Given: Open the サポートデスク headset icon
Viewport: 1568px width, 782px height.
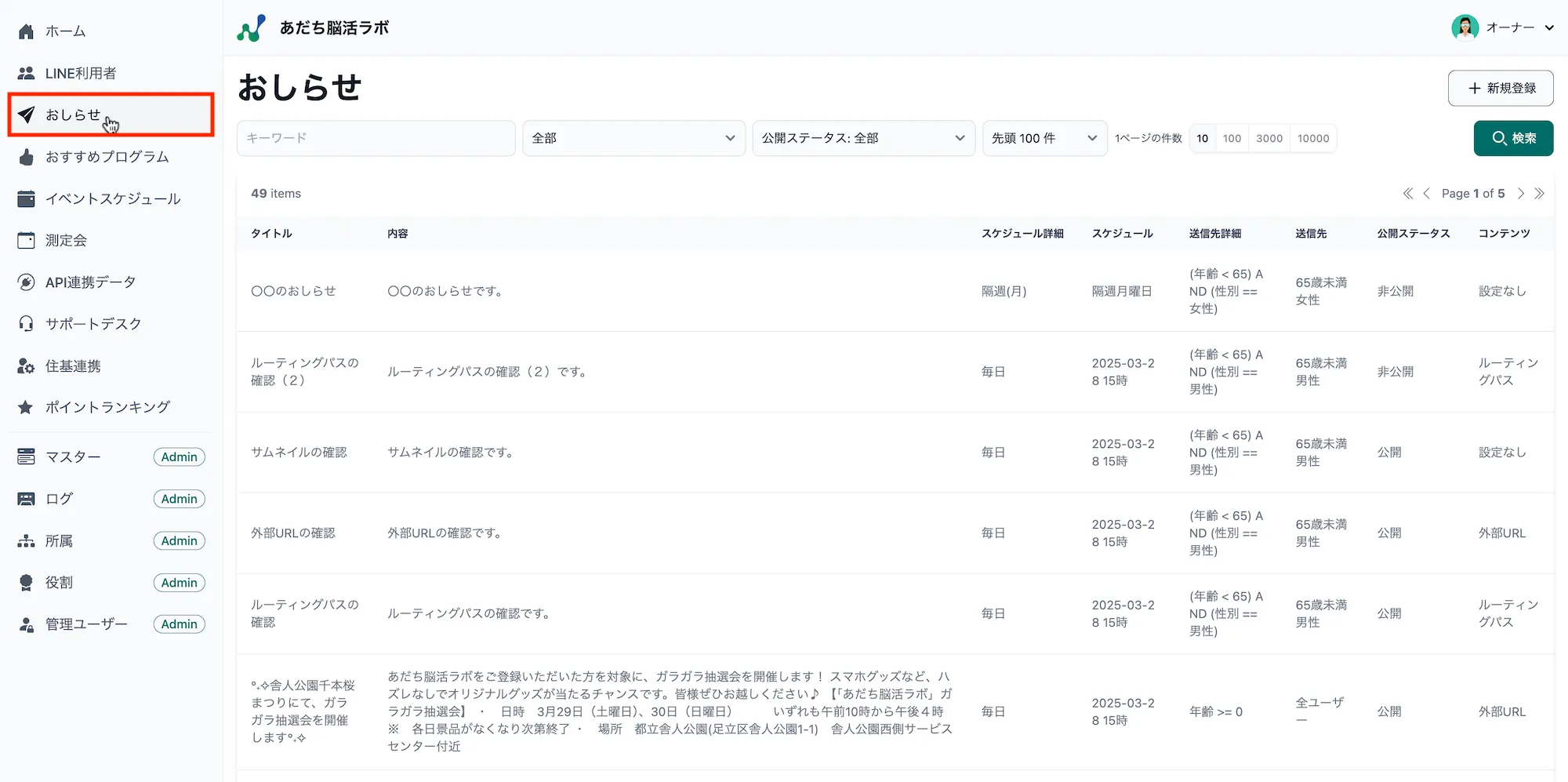Looking at the screenshot, I should [x=26, y=323].
